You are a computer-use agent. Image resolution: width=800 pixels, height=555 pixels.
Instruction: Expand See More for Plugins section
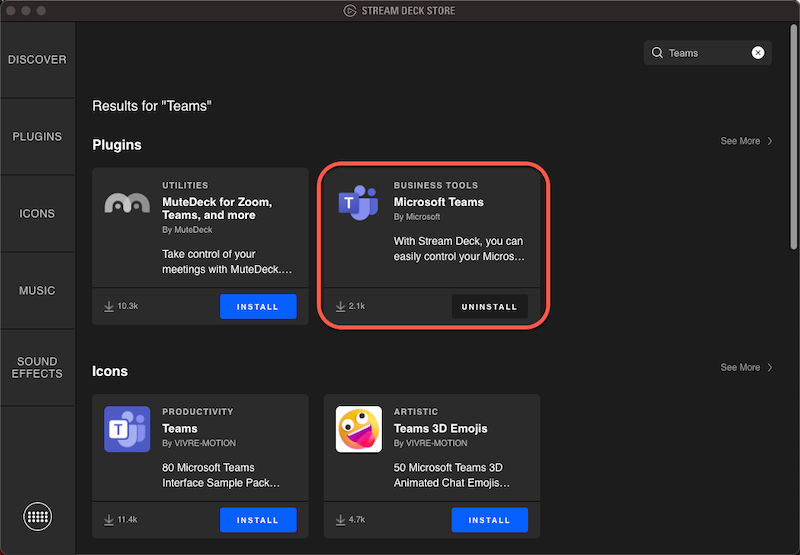pyautogui.click(x=746, y=141)
